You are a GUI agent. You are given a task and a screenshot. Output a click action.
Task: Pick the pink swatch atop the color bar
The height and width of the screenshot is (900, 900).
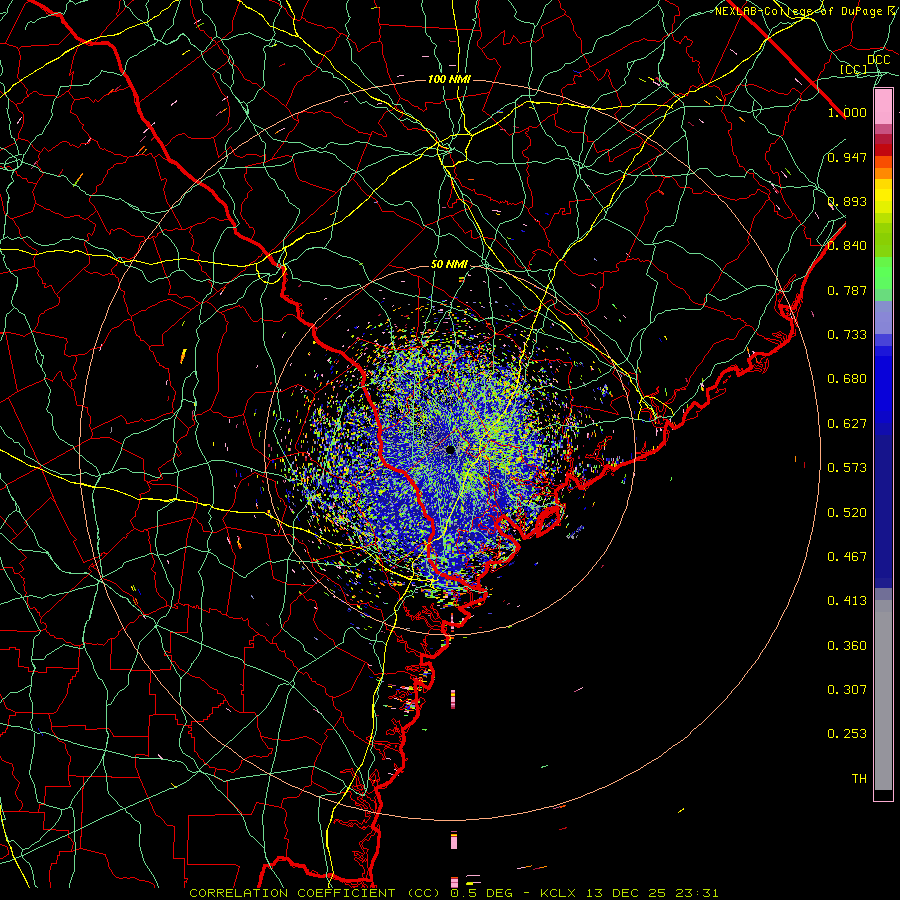pos(883,107)
